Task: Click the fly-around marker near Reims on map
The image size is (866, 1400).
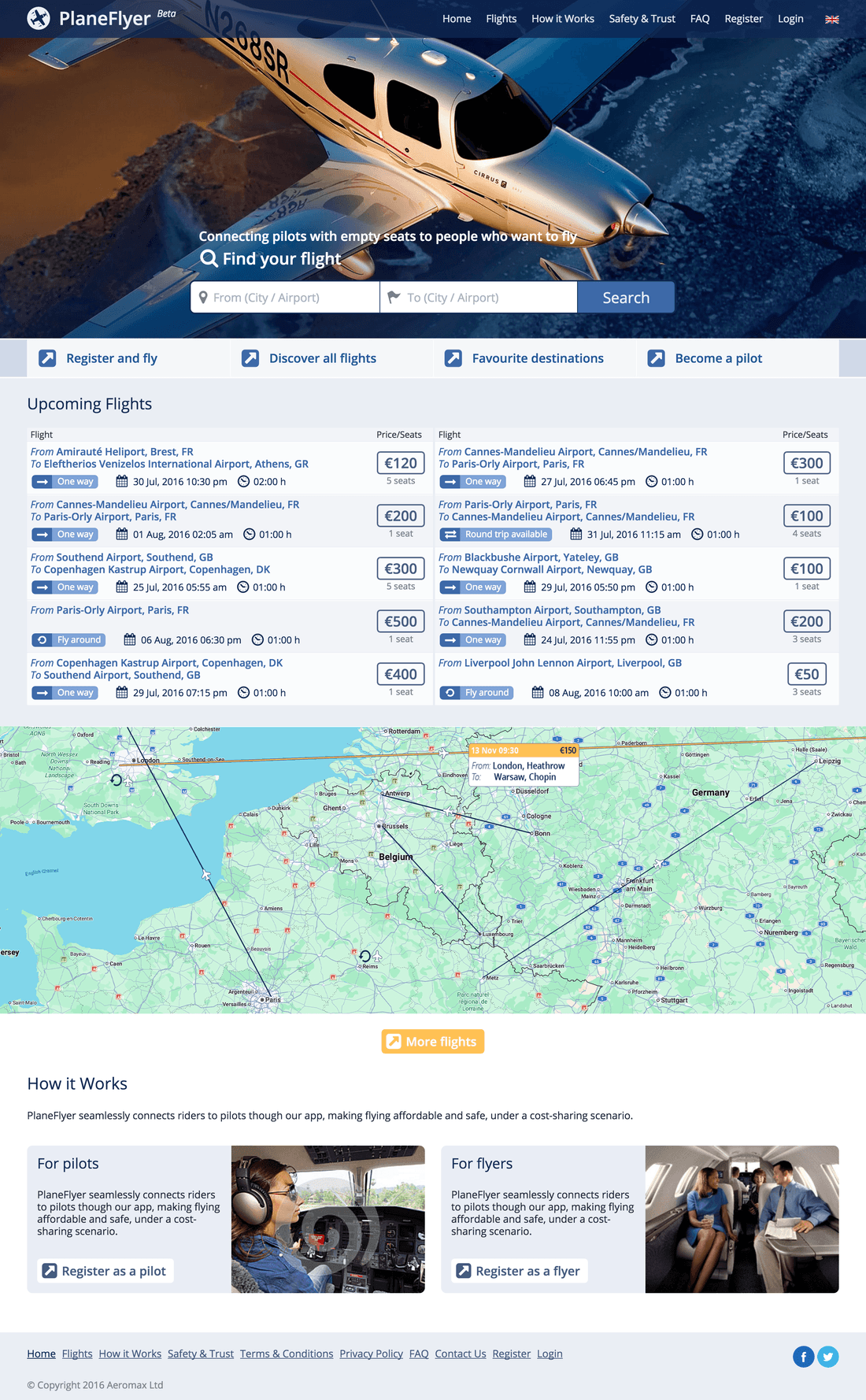Action: 365,956
